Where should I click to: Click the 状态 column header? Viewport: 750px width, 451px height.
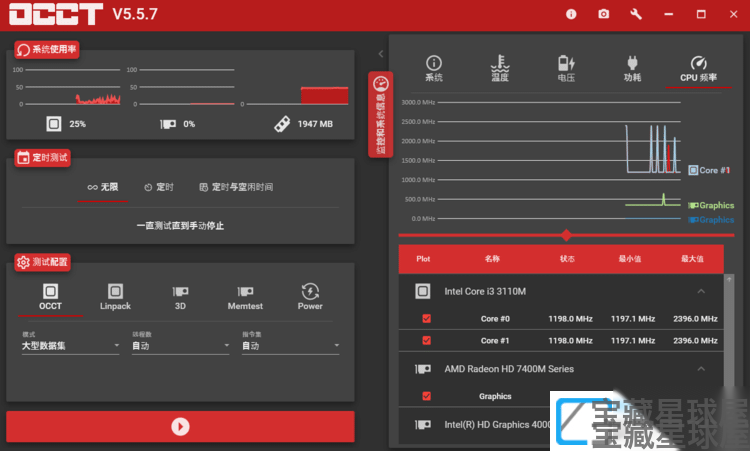point(567,259)
